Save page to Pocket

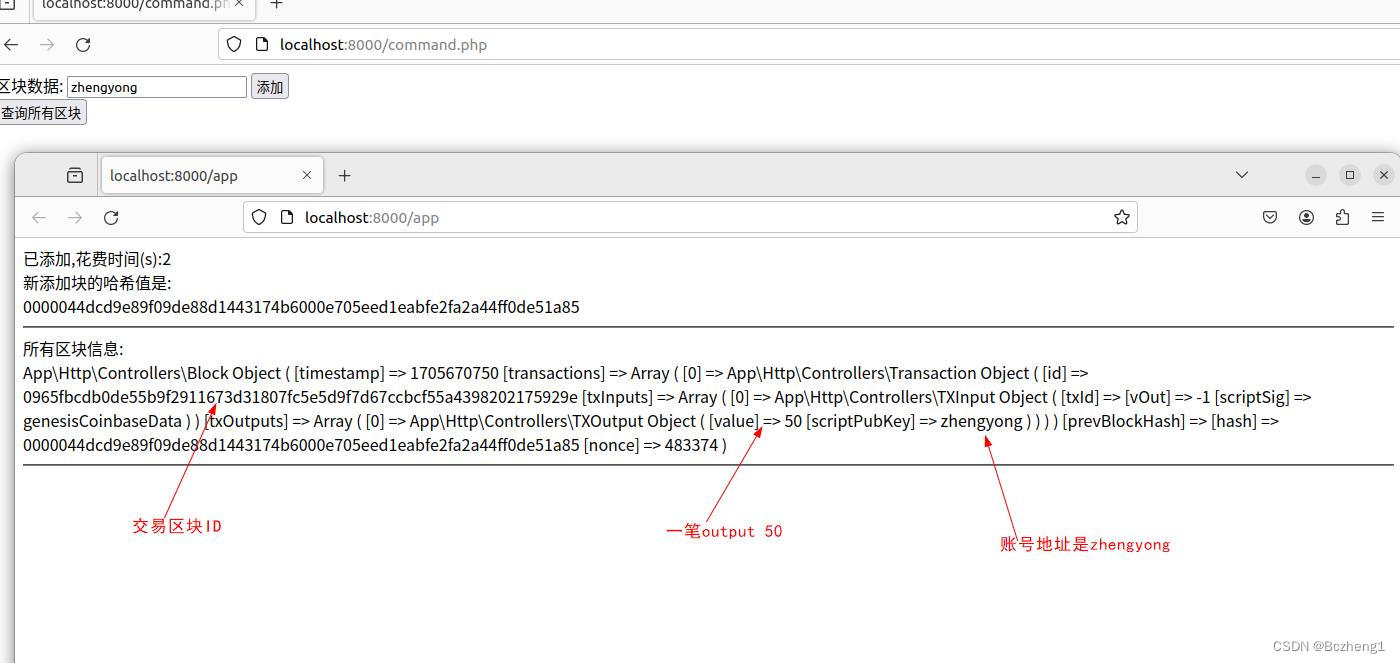pyautogui.click(x=1269, y=217)
